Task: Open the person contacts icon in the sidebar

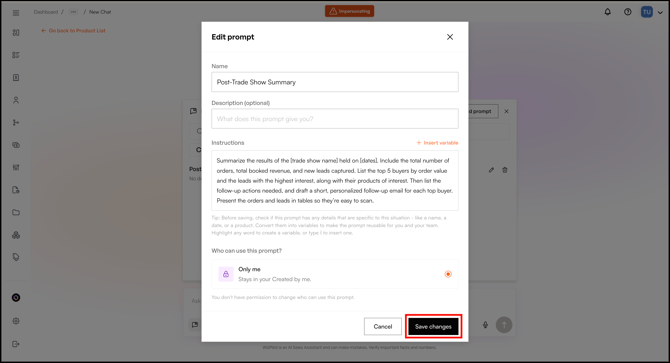Action: (x=16, y=100)
